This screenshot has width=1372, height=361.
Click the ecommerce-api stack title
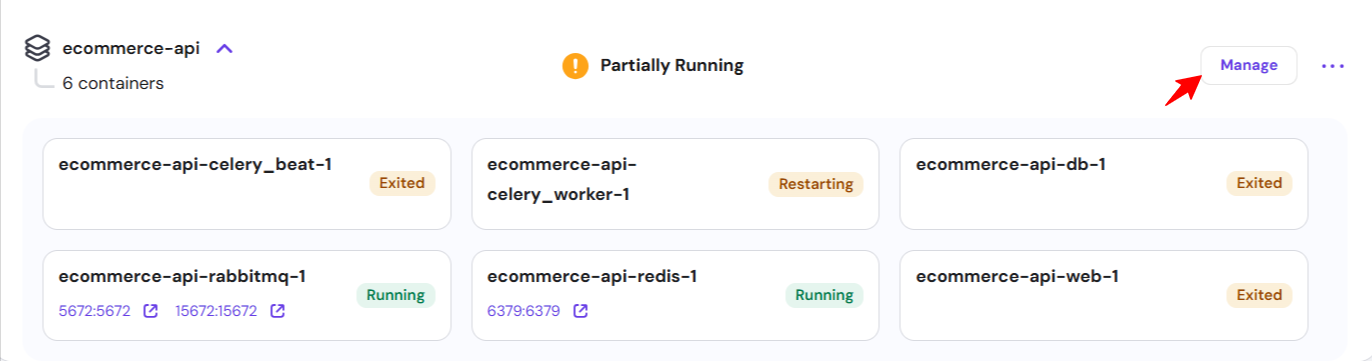(131, 48)
